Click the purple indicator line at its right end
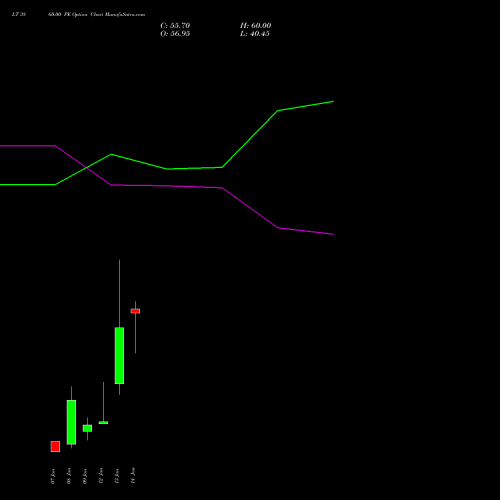The width and height of the screenshot is (500, 500). tap(332, 234)
